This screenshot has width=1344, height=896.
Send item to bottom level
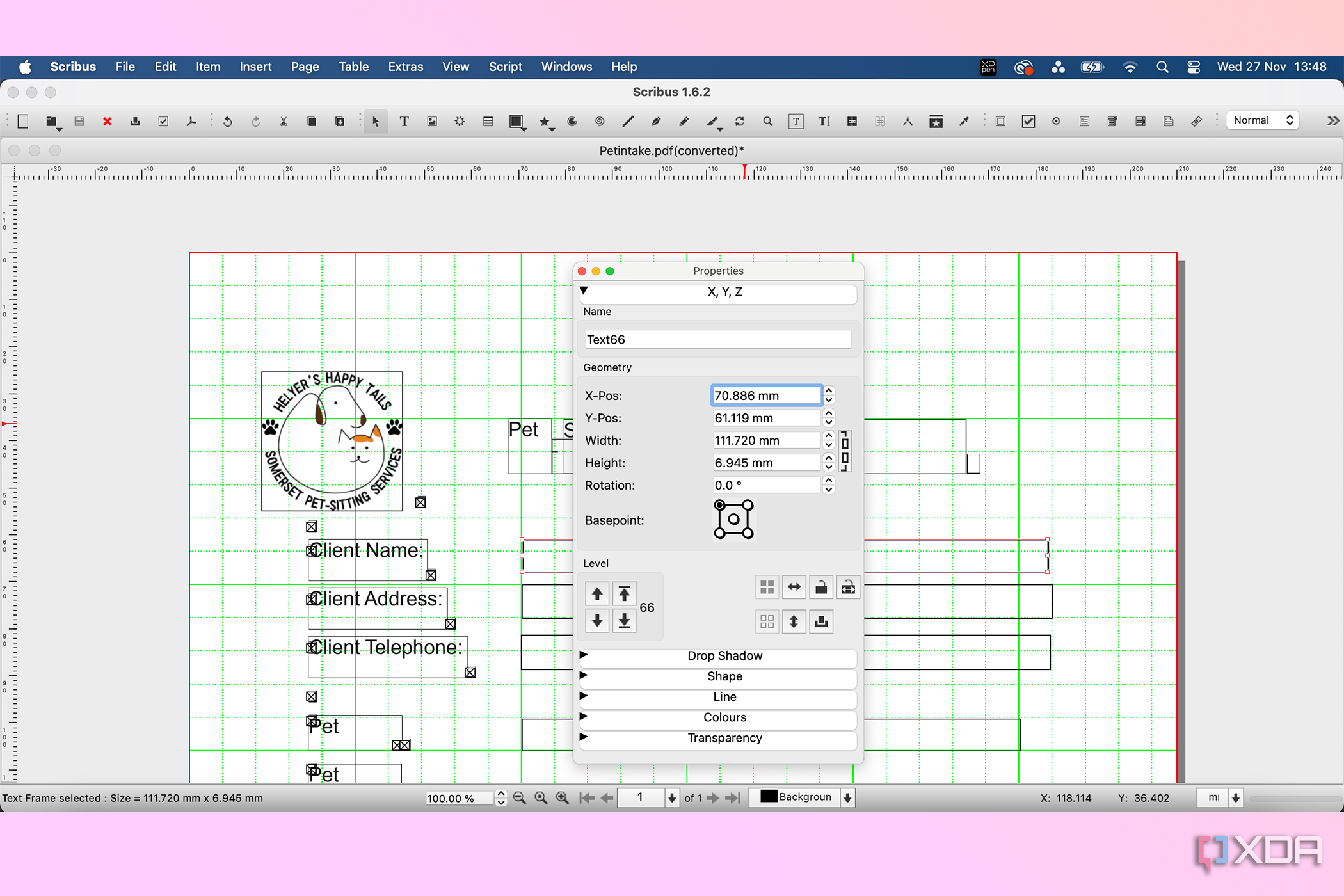click(x=624, y=621)
